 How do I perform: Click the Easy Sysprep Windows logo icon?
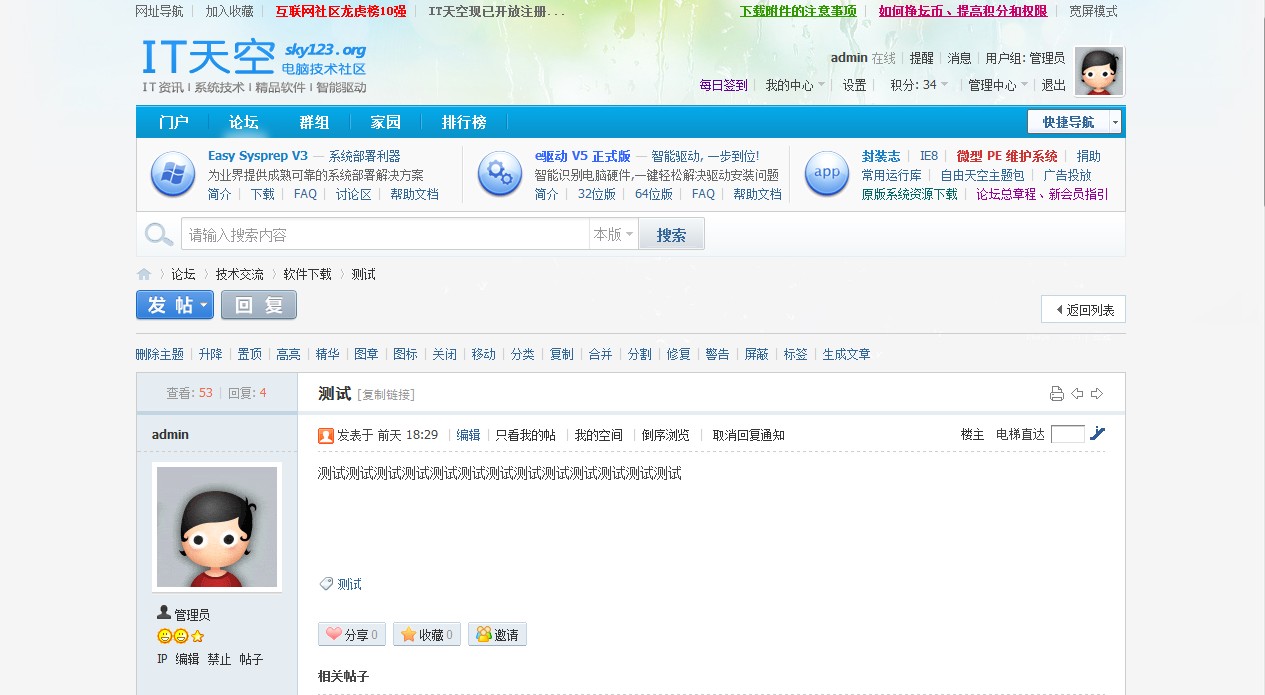click(172, 174)
